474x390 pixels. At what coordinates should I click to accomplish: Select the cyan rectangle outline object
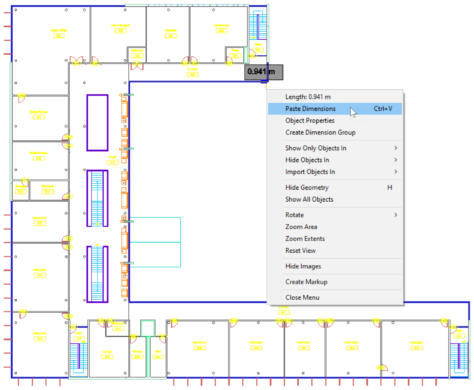[x=155, y=242]
